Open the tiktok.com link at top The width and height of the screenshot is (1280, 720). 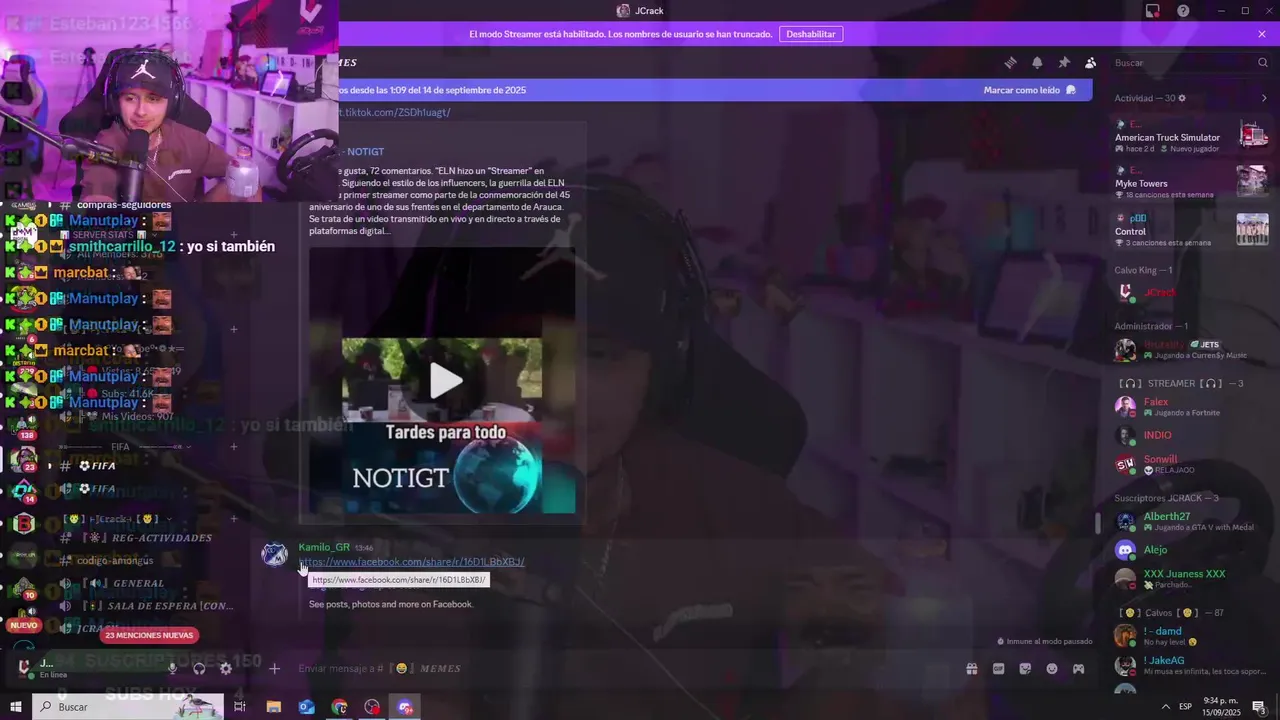(x=394, y=112)
